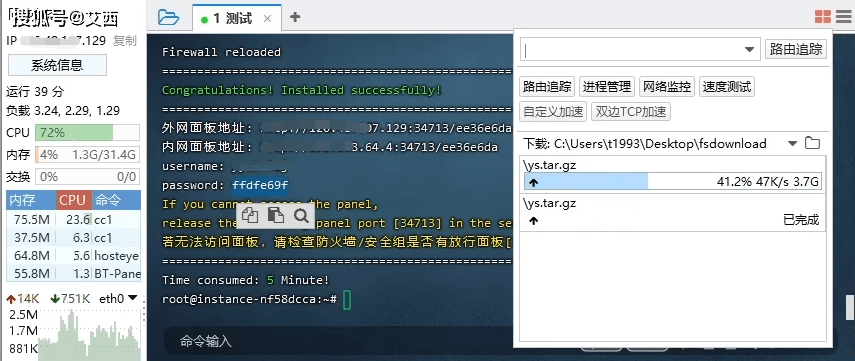The height and width of the screenshot is (361, 855).
Task: Open 进程管理 process manager
Action: point(607,86)
